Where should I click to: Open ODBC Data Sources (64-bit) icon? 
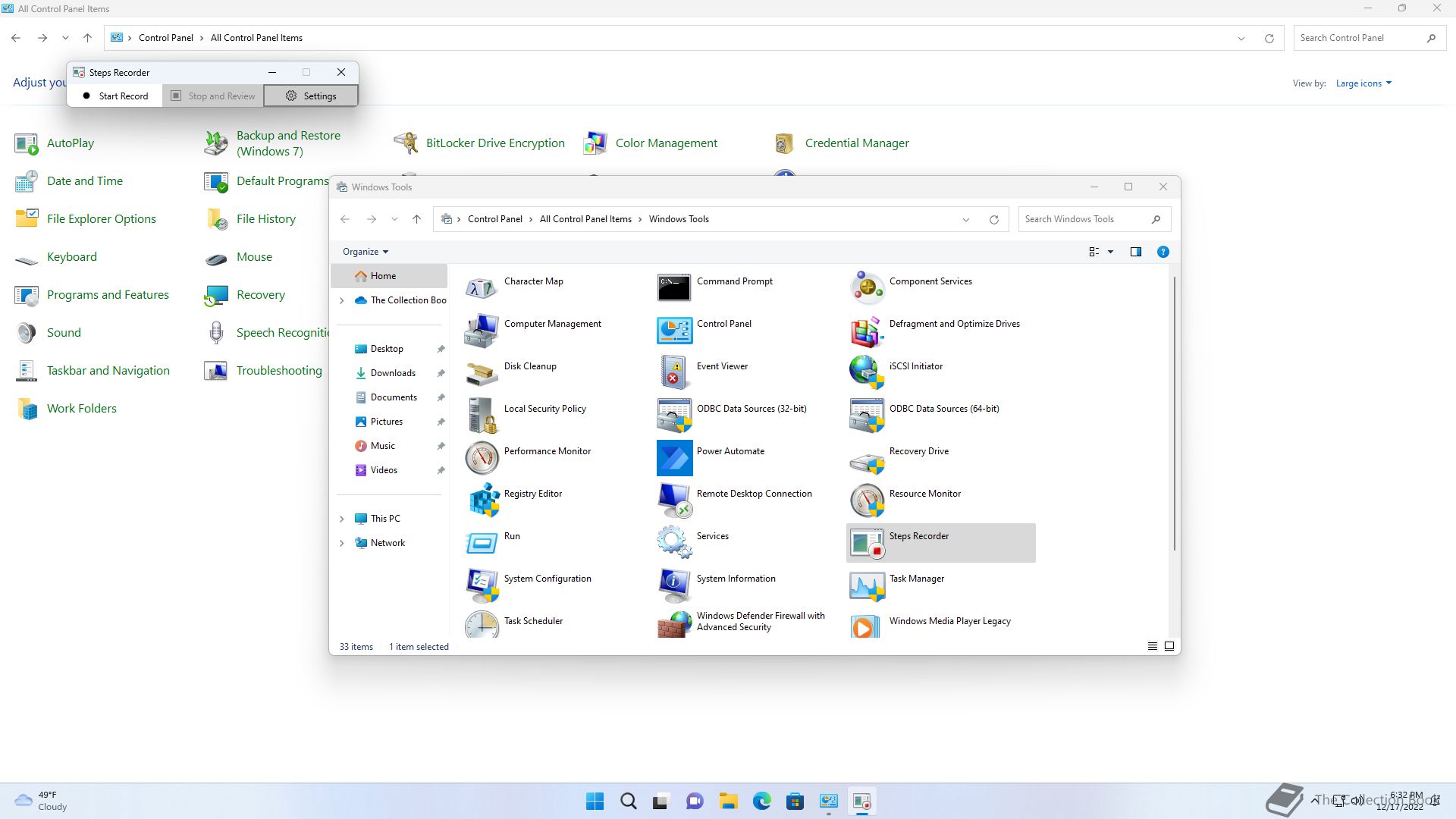coord(867,415)
